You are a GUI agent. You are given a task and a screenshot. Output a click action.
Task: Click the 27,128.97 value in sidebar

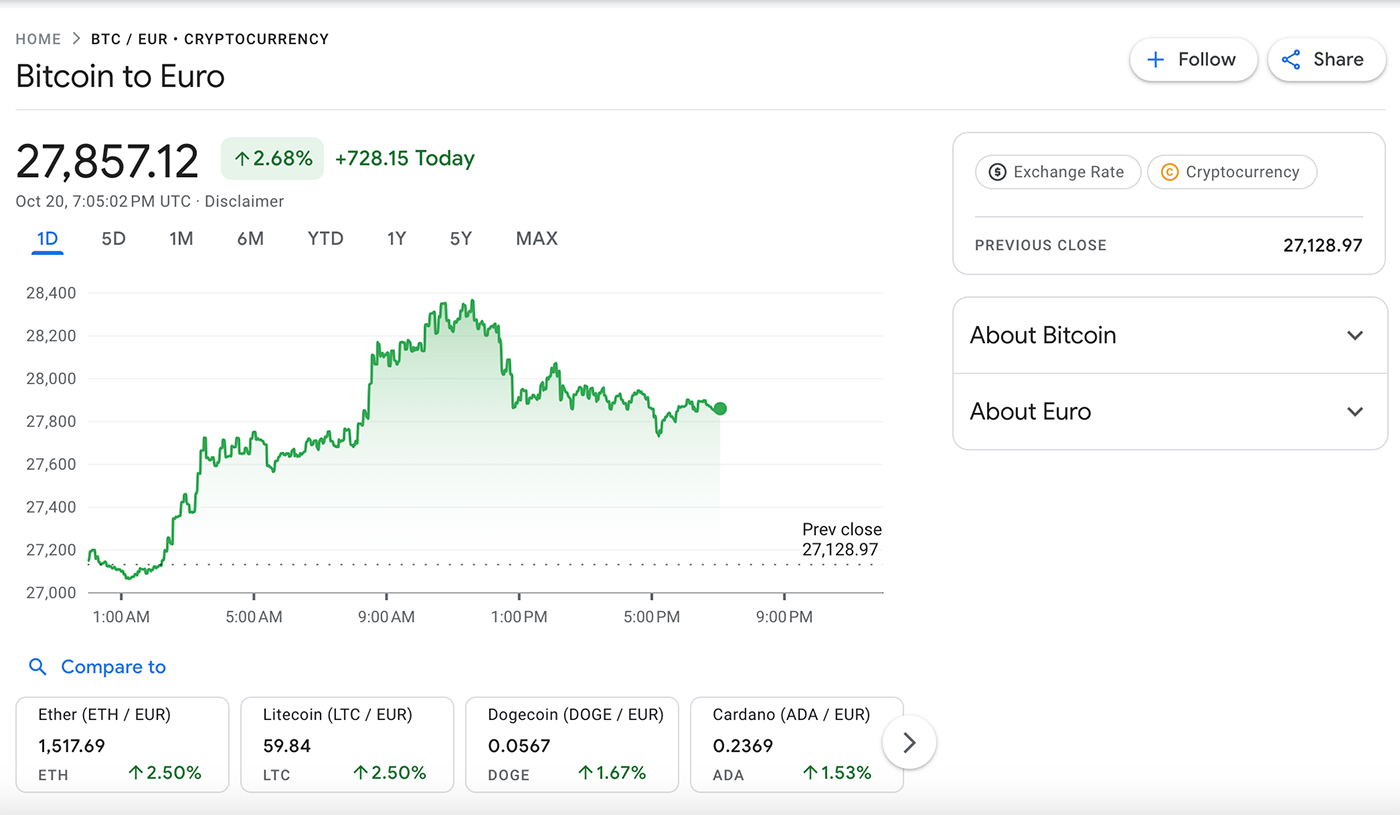click(x=1322, y=245)
